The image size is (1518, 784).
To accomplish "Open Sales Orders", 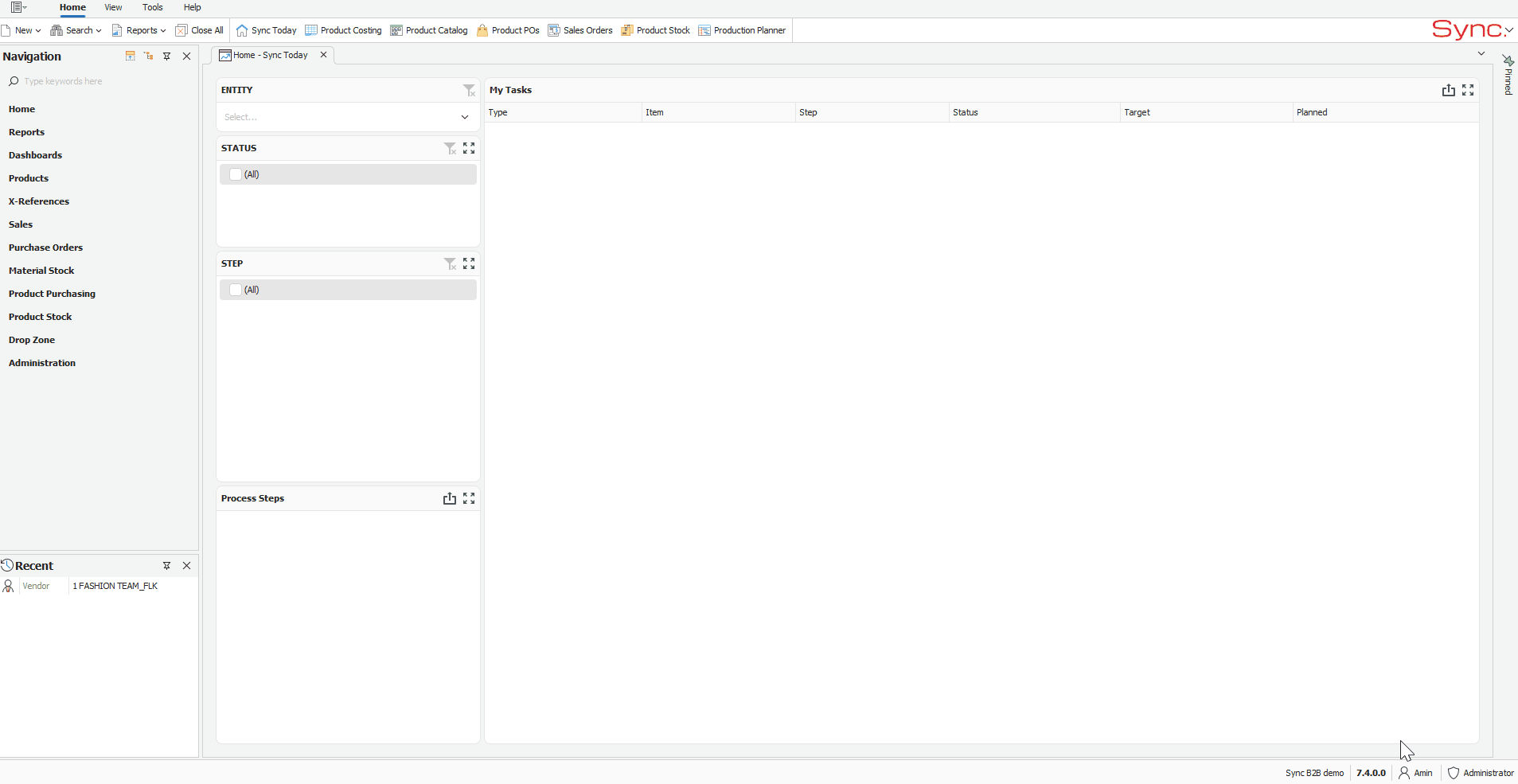I will [579, 30].
